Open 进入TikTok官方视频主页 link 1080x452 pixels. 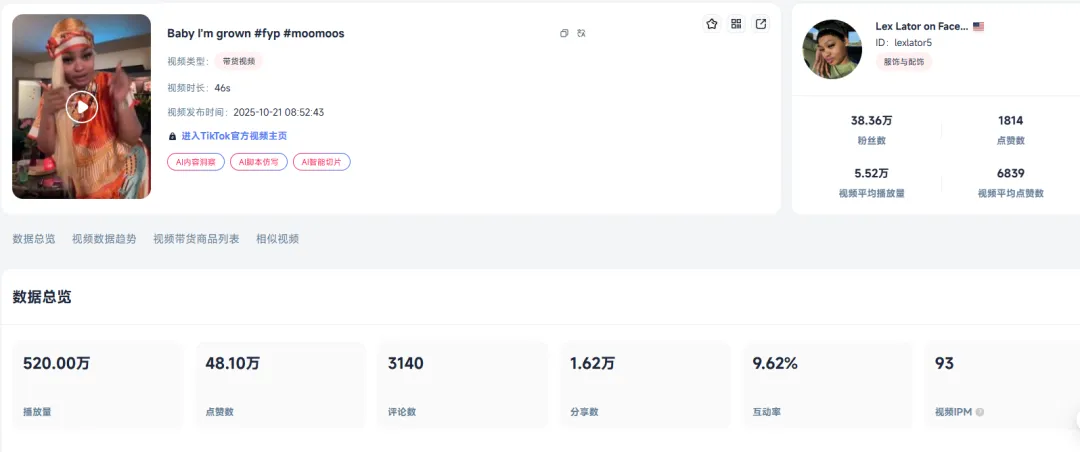[234, 136]
